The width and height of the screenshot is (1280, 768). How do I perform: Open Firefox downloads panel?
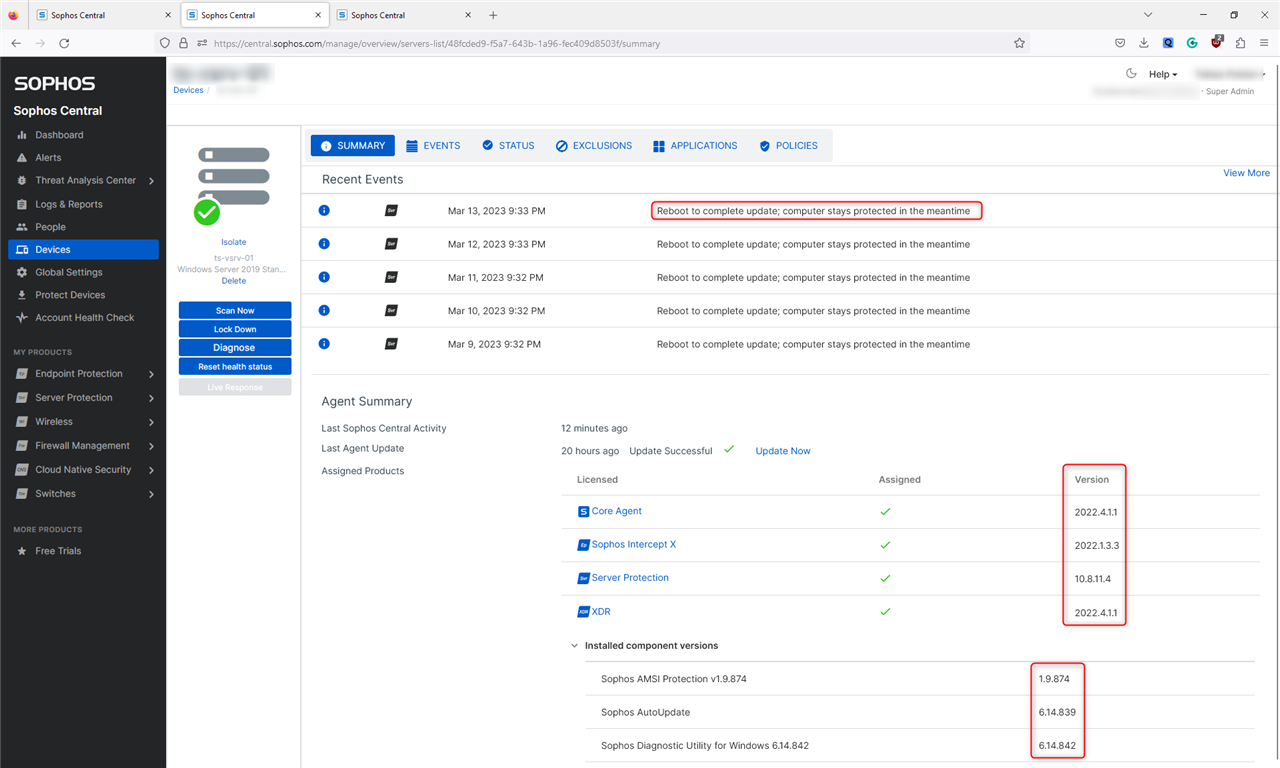tap(1144, 43)
